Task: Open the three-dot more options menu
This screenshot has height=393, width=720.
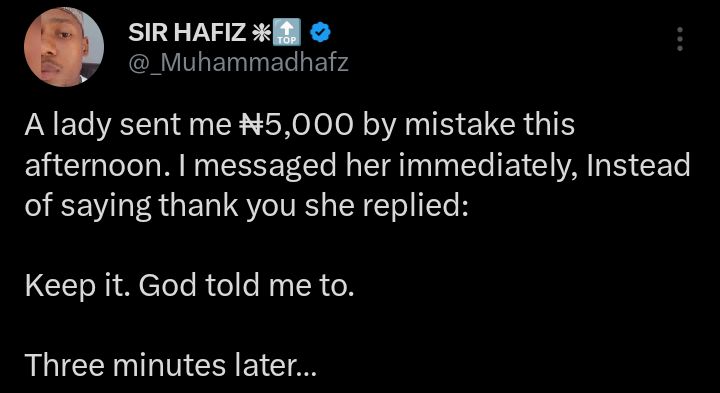Action: pyautogui.click(x=680, y=39)
